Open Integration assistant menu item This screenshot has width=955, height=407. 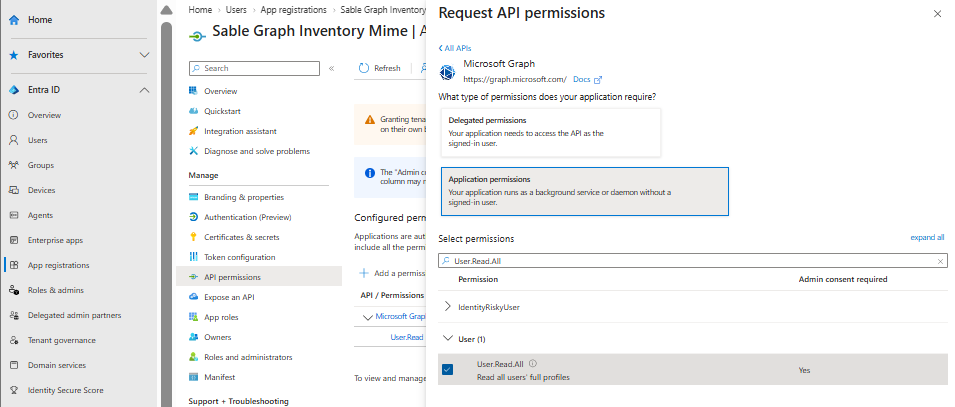tap(240, 131)
